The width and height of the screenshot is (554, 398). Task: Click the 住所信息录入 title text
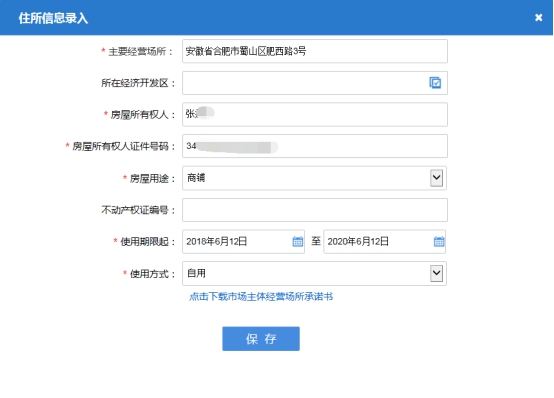point(53,18)
